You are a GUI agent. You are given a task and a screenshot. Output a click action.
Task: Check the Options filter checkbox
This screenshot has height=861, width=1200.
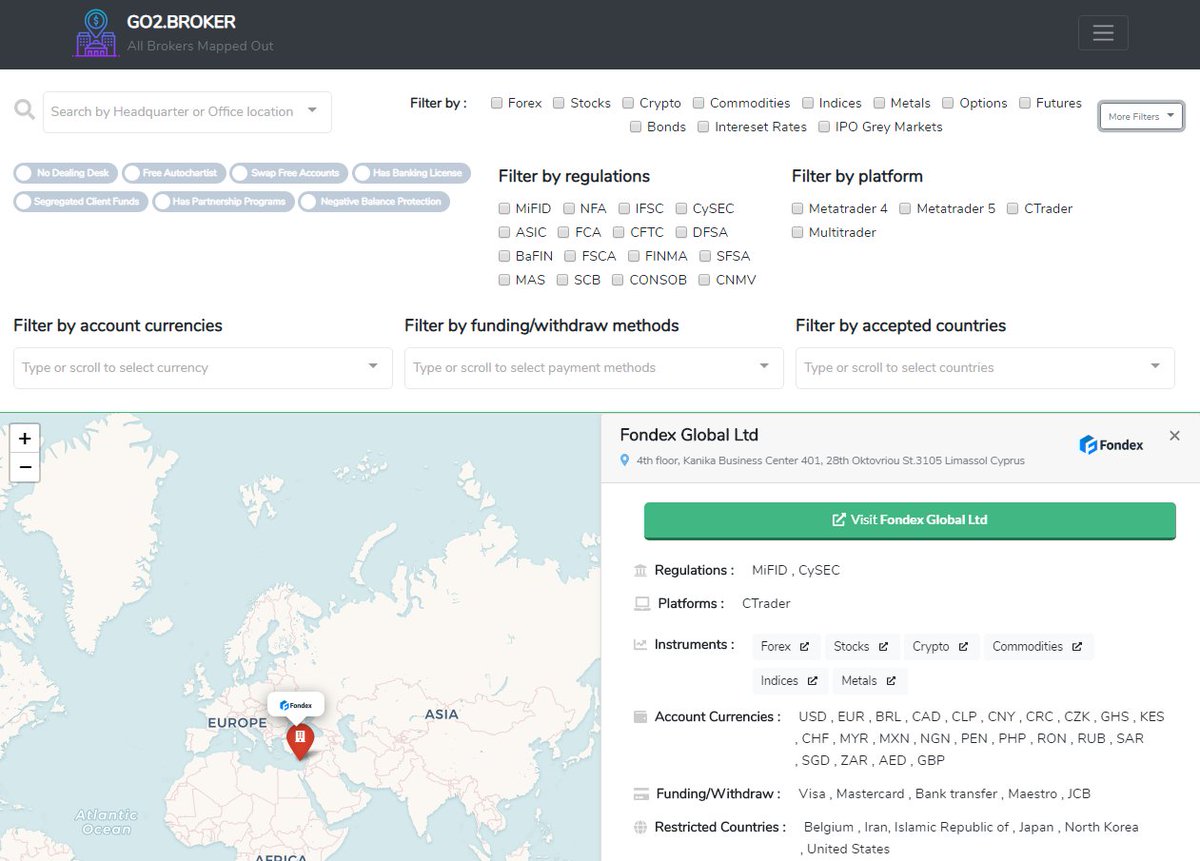(x=948, y=103)
